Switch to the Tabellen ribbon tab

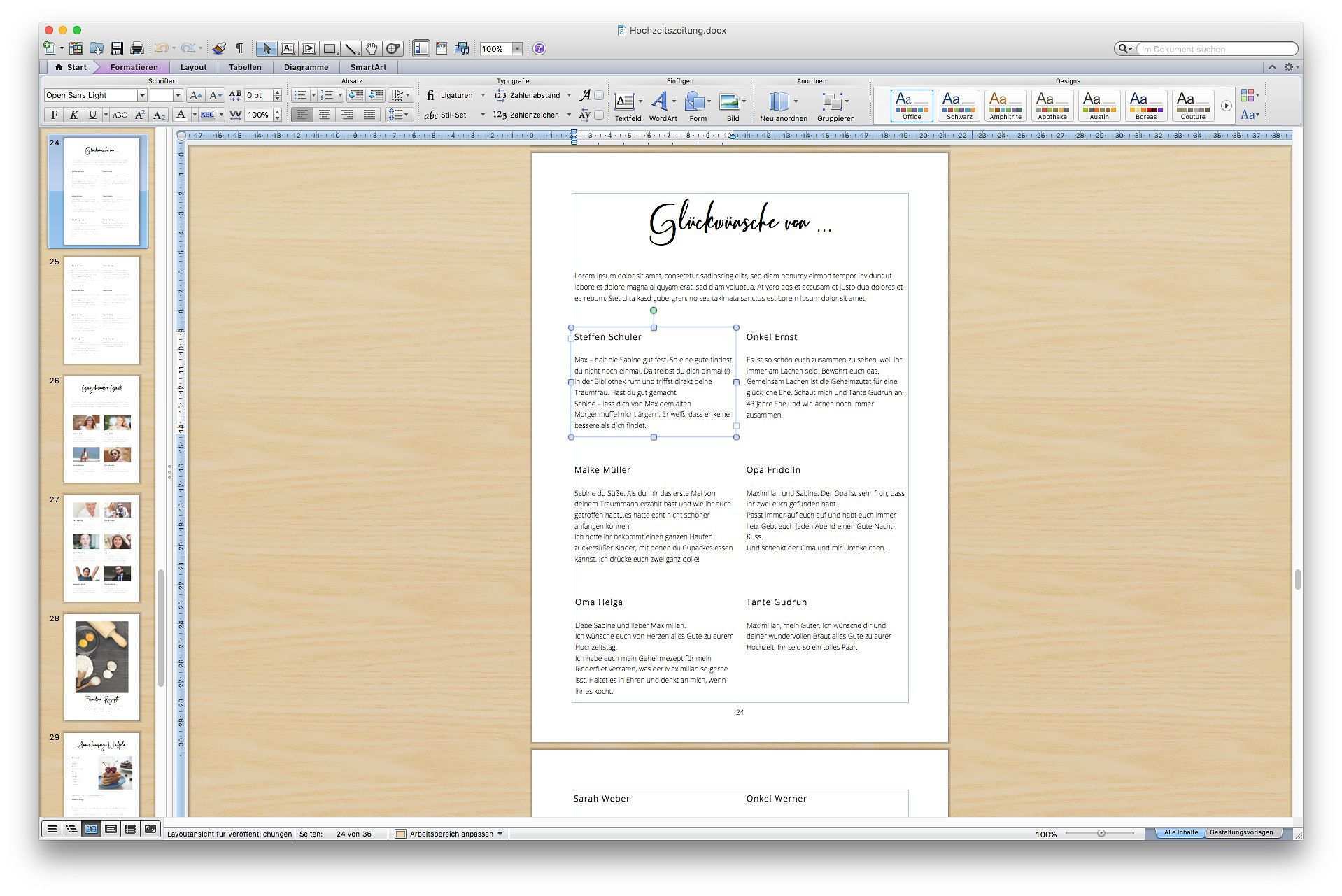245,67
